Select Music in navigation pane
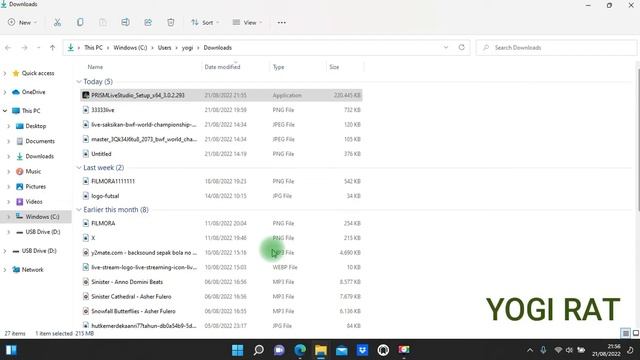 (x=33, y=171)
